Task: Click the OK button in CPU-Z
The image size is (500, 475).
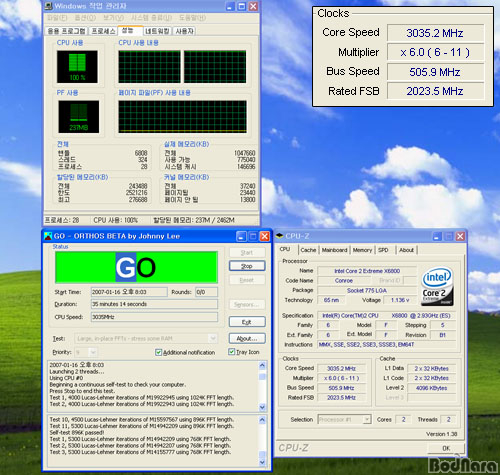Action: pos(446,448)
